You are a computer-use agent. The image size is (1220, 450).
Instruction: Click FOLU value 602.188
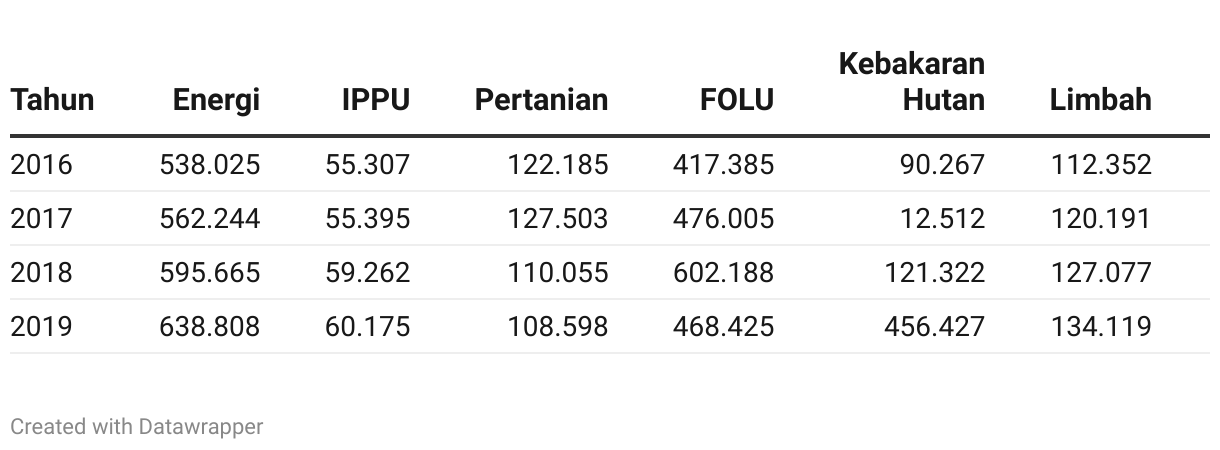pyautogui.click(x=723, y=272)
